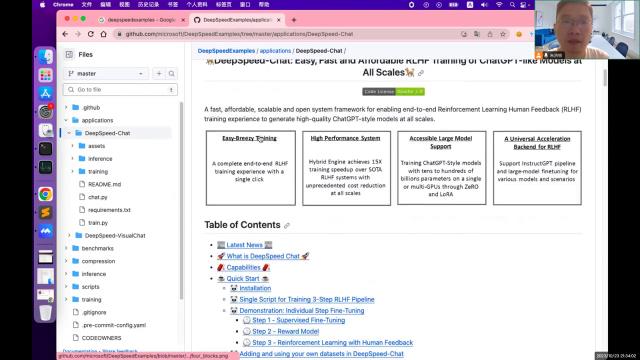Click the browser forward arrow
Image resolution: width=640 pixels, height=360 pixels.
pos(78,34)
